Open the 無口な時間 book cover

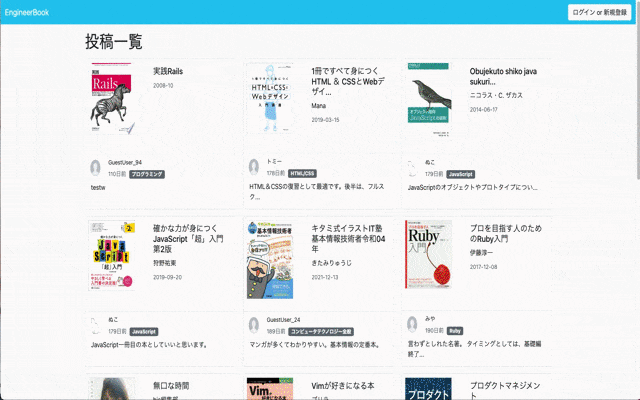tap(111, 389)
